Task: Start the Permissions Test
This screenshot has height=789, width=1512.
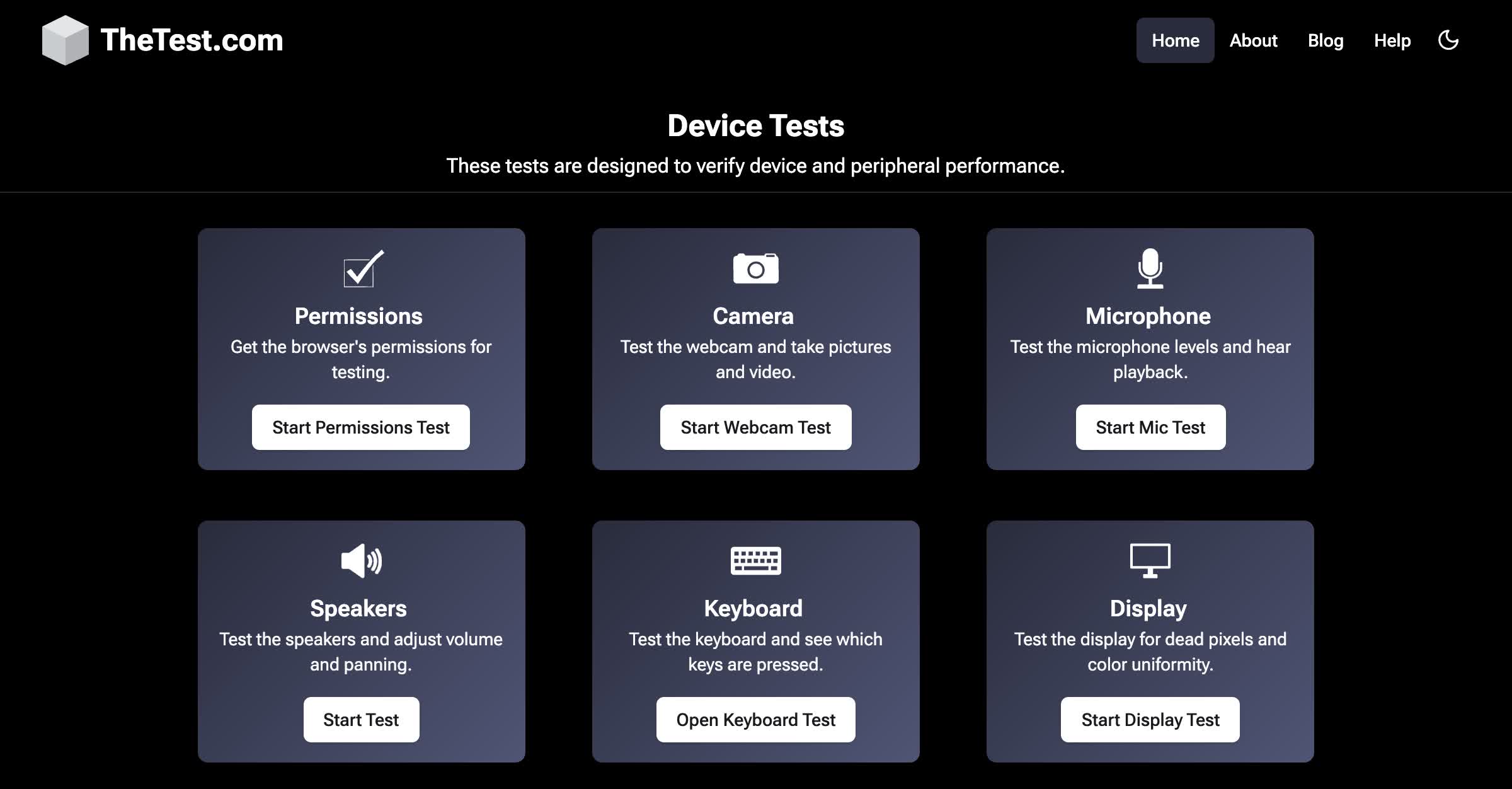Action: tap(360, 427)
